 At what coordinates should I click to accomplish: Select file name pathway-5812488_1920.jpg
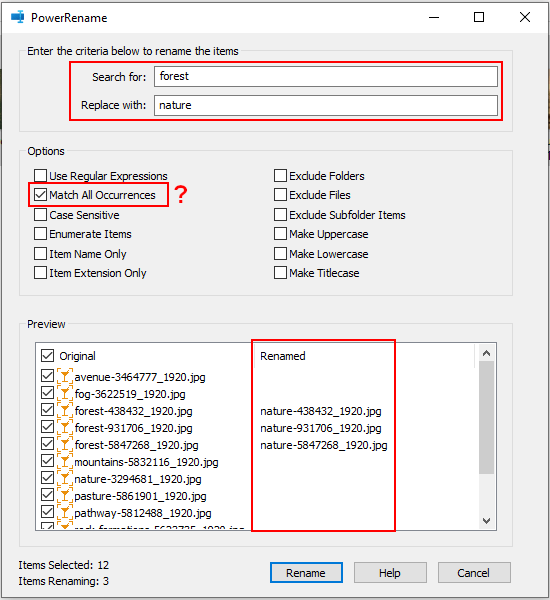143,513
